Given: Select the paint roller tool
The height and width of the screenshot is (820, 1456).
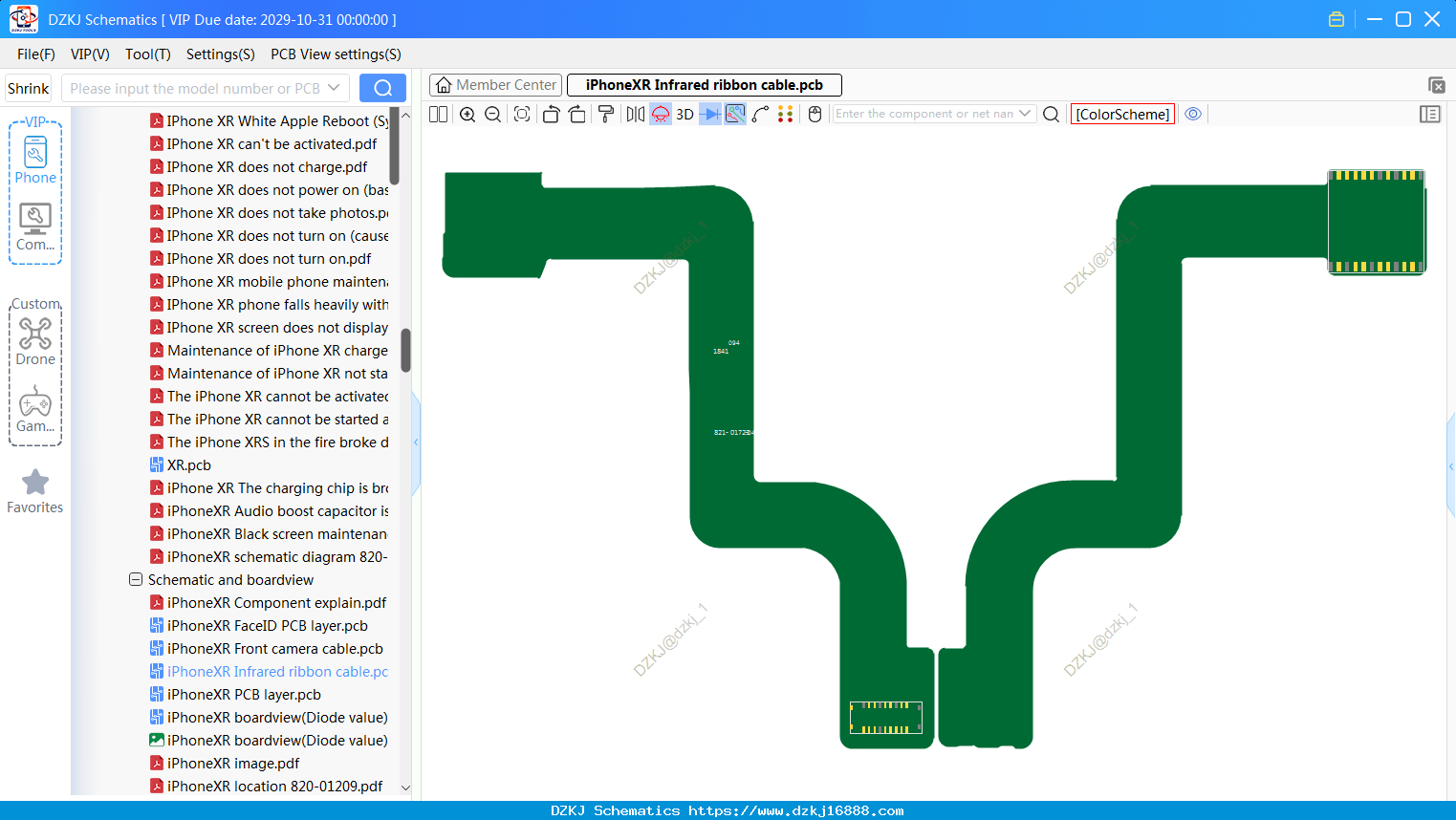Looking at the screenshot, I should [606, 114].
